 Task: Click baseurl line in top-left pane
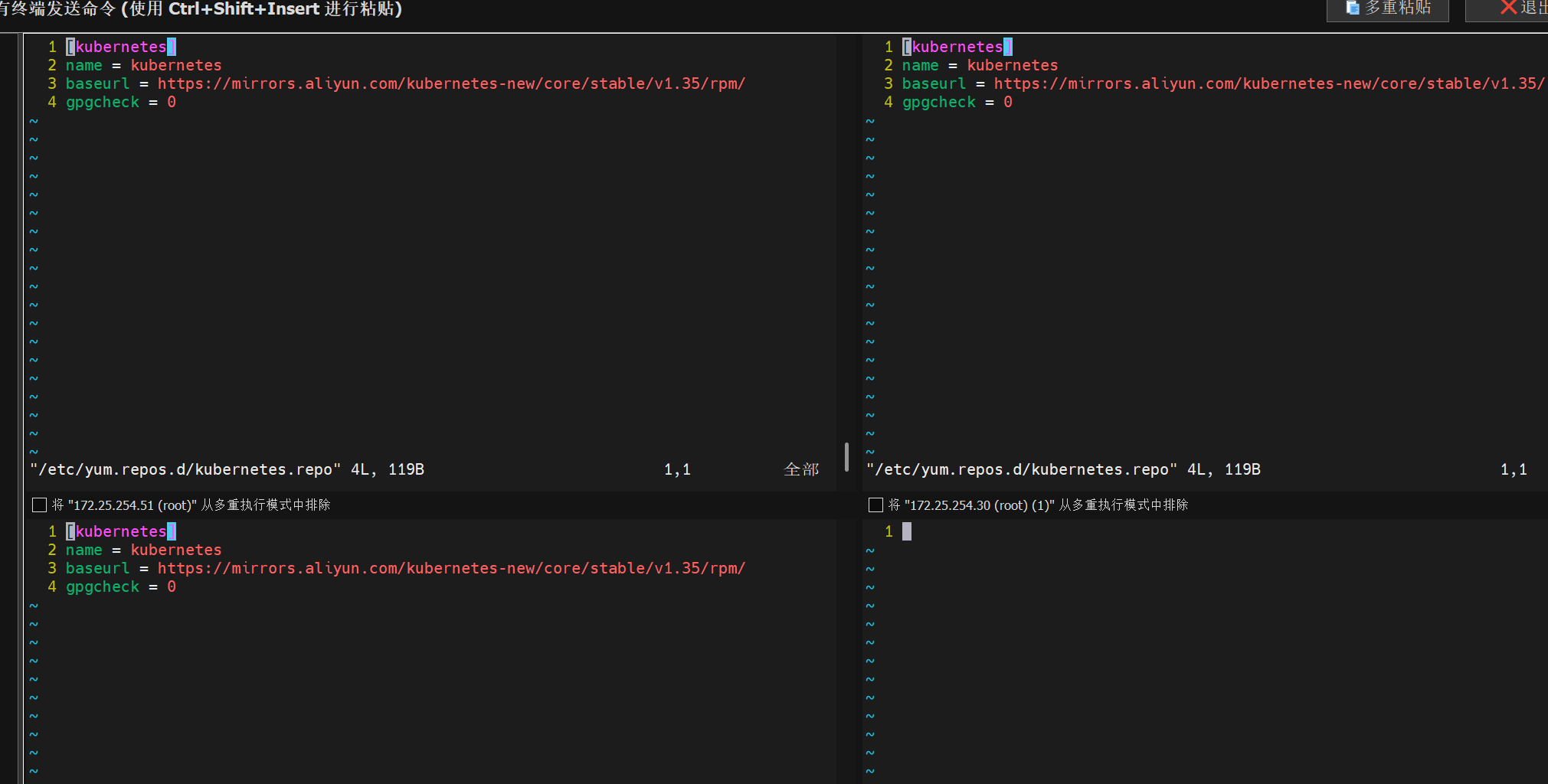(x=405, y=83)
